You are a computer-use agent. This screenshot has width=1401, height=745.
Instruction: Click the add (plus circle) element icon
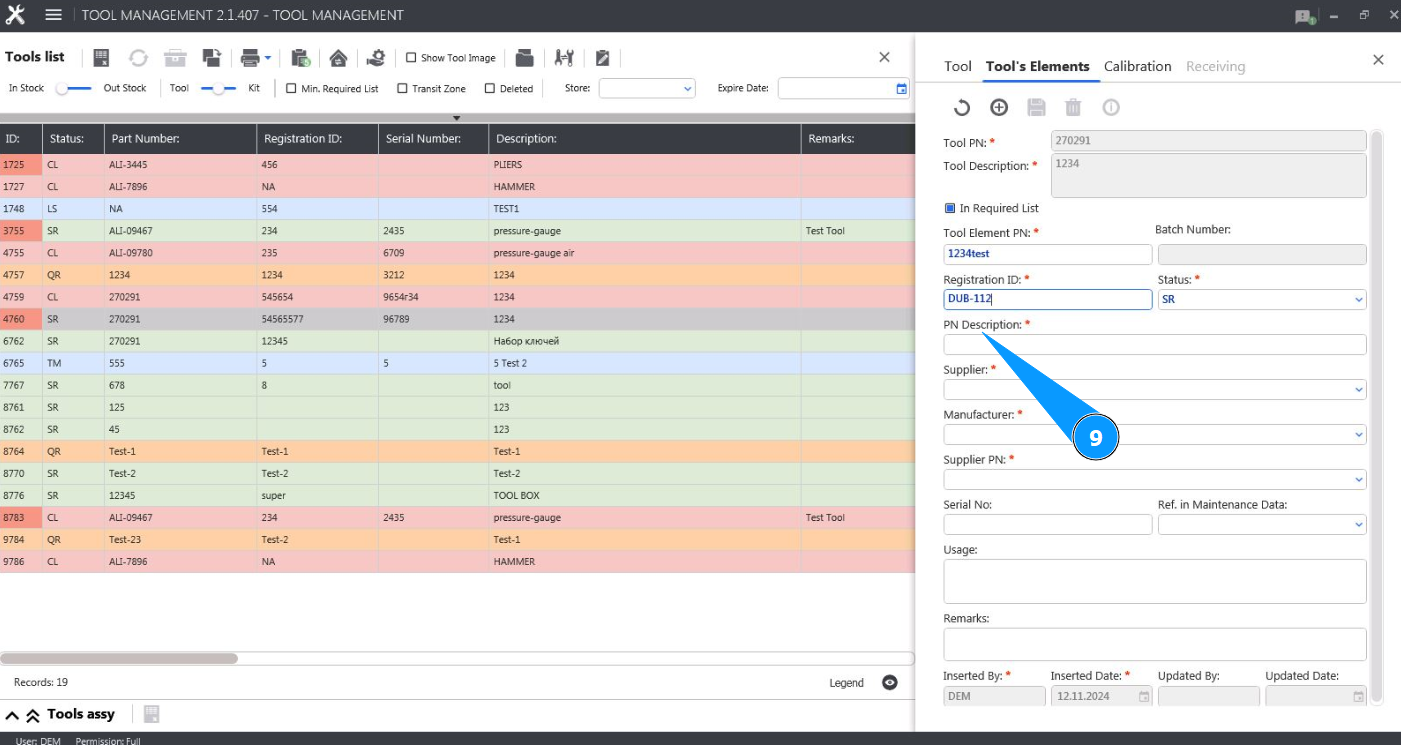pos(999,108)
